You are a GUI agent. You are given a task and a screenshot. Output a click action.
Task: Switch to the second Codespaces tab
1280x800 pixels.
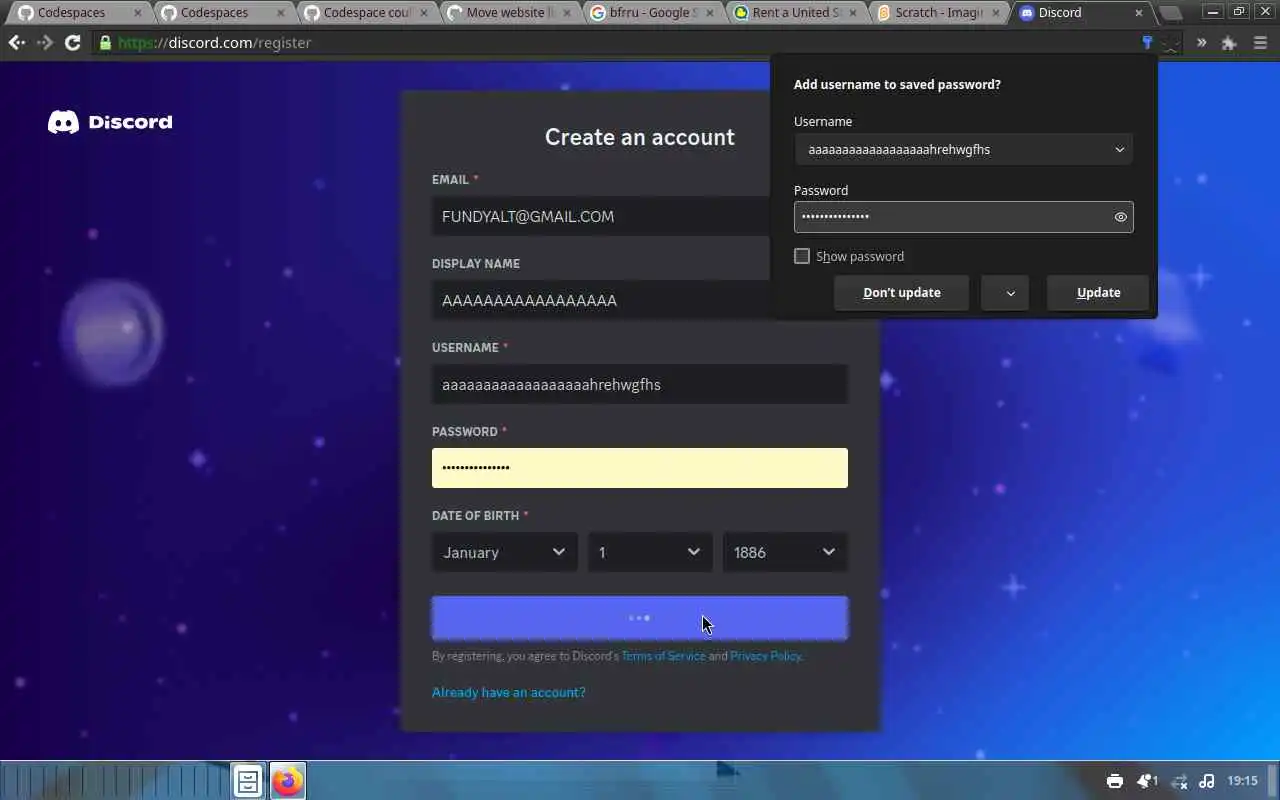221,13
